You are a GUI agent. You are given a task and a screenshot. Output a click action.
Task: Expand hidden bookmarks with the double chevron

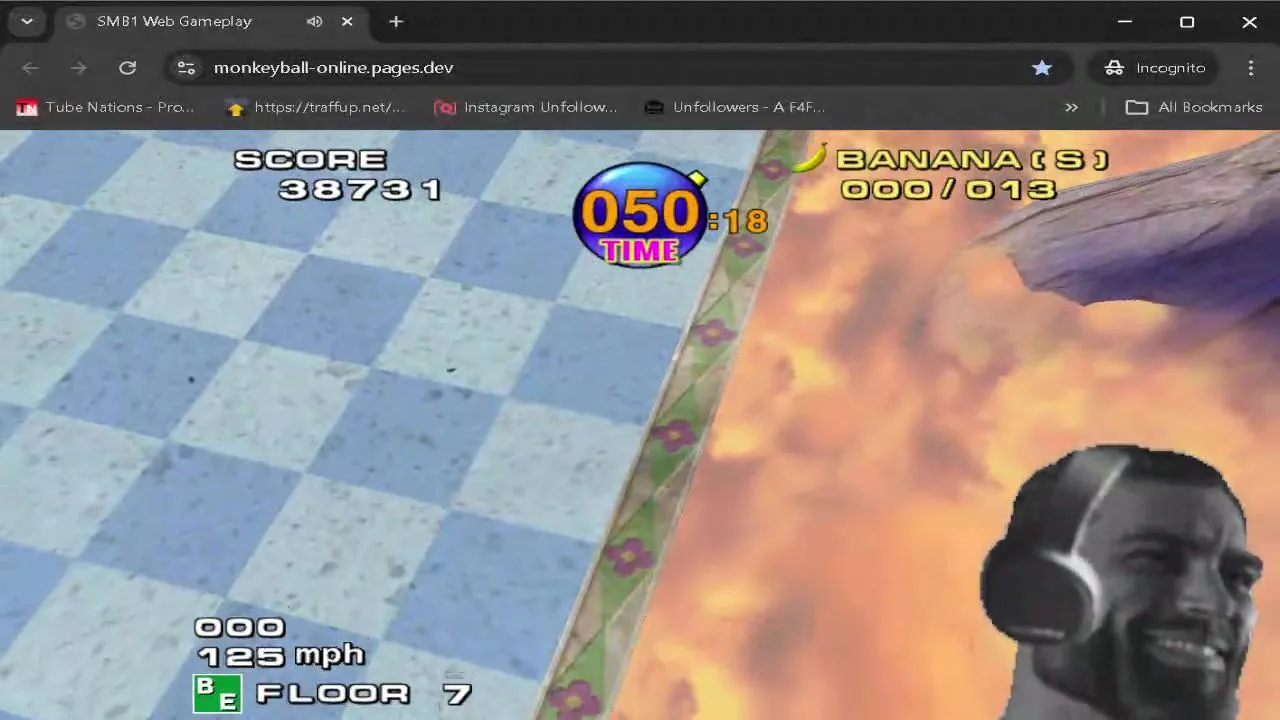coord(1071,107)
